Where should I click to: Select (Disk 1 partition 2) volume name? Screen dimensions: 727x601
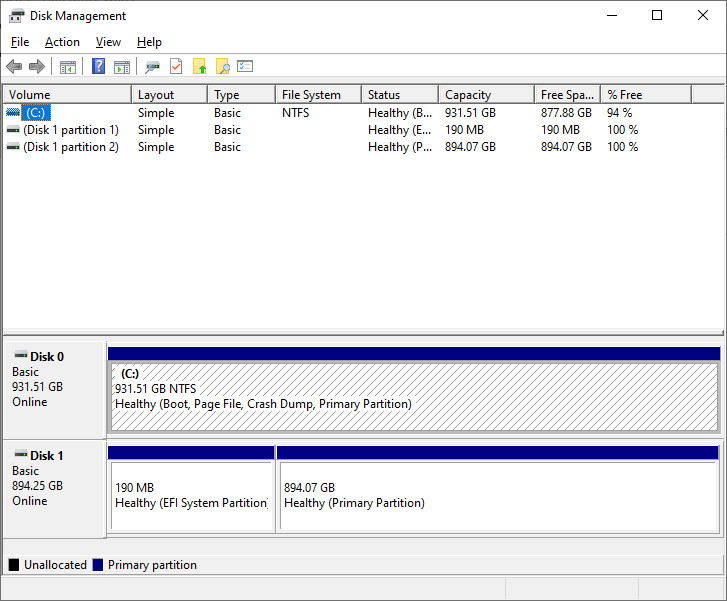71,147
